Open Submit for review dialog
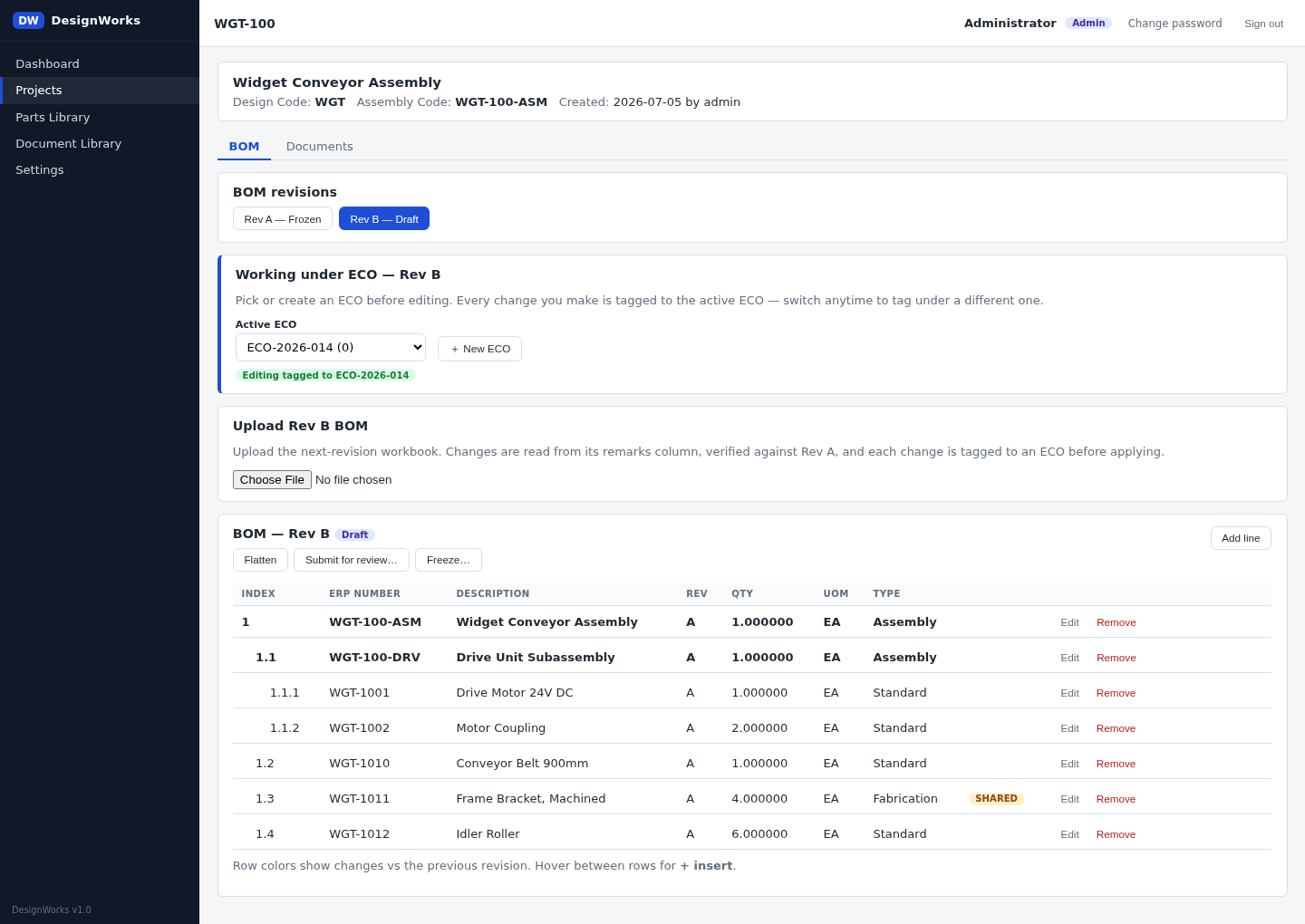This screenshot has height=924, width=1305. (352, 560)
